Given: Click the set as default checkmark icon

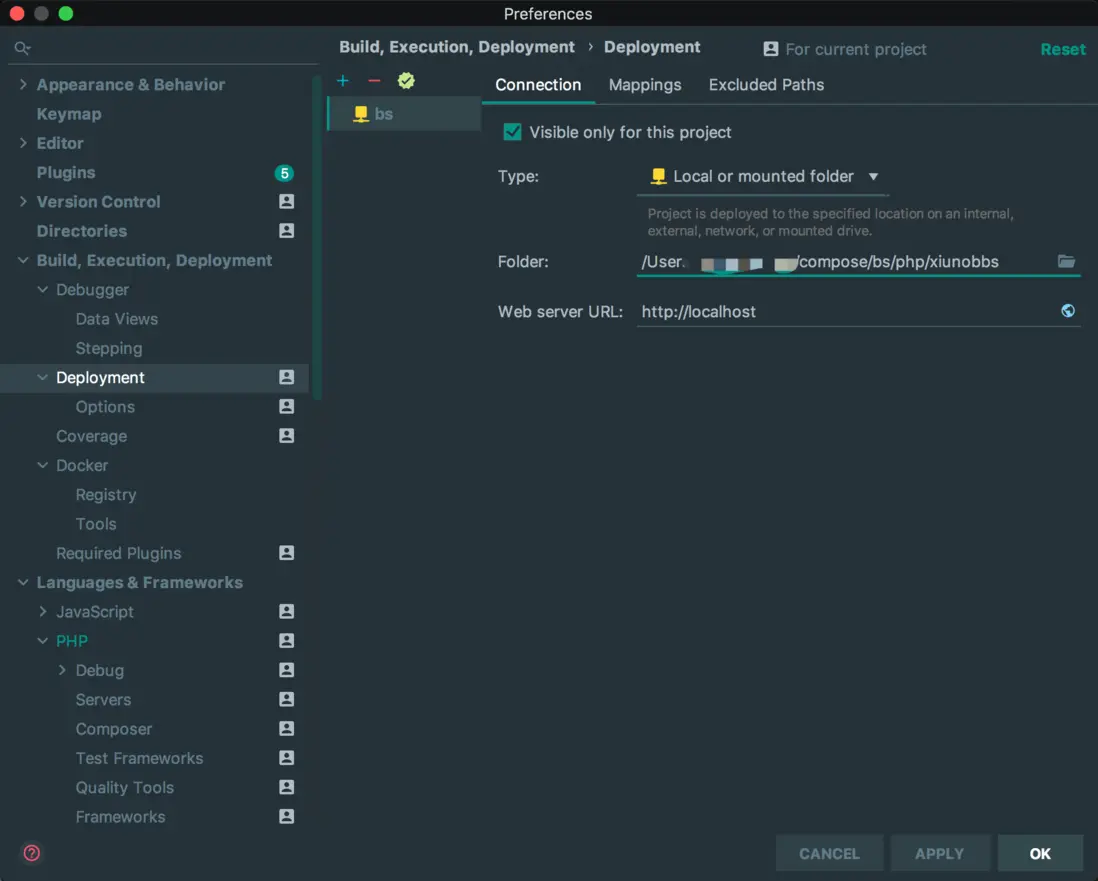Looking at the screenshot, I should tap(405, 81).
